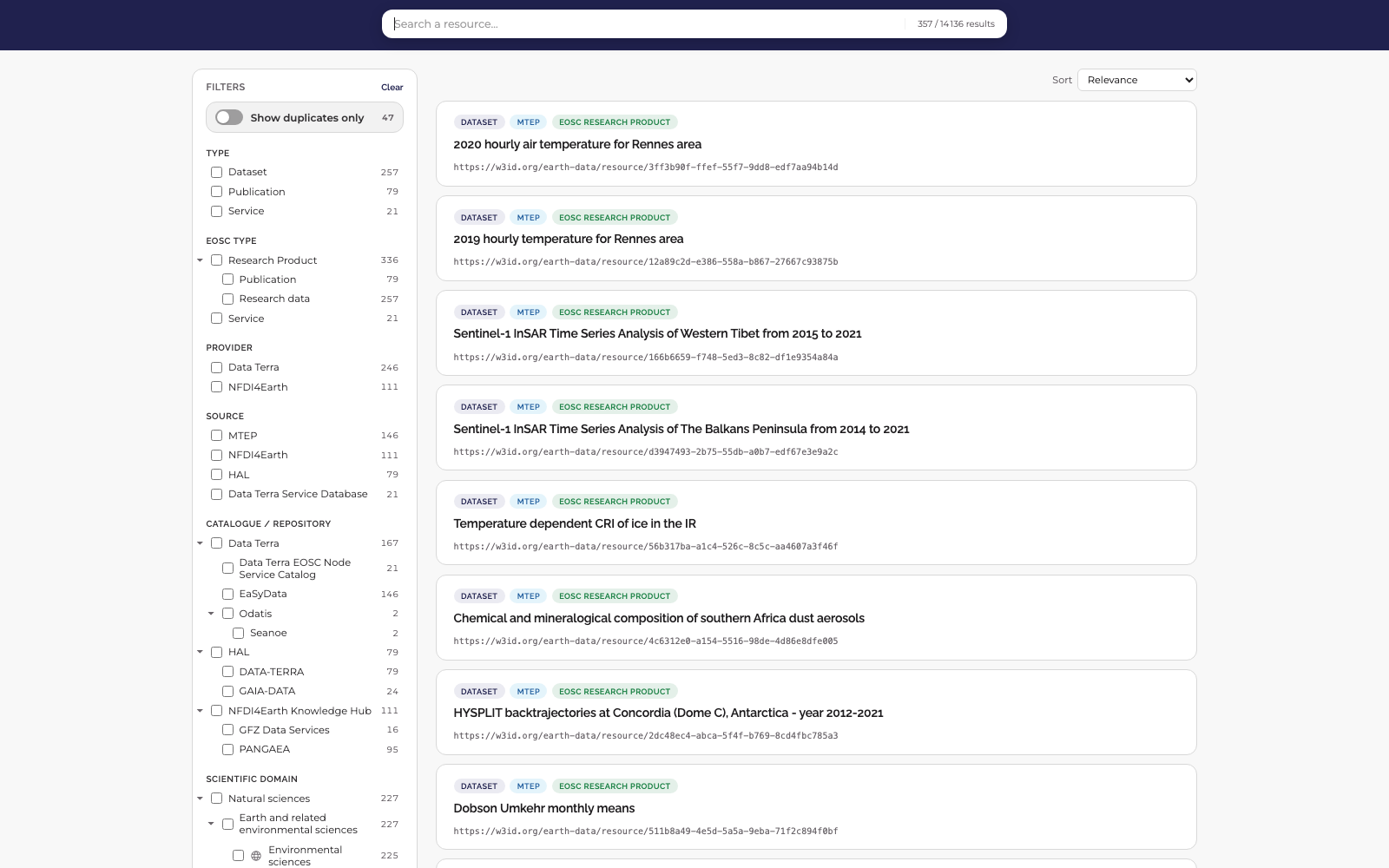Image resolution: width=1389 pixels, height=868 pixels.
Task: Check the Service checkbox under EOSC Type
Action: point(217,319)
